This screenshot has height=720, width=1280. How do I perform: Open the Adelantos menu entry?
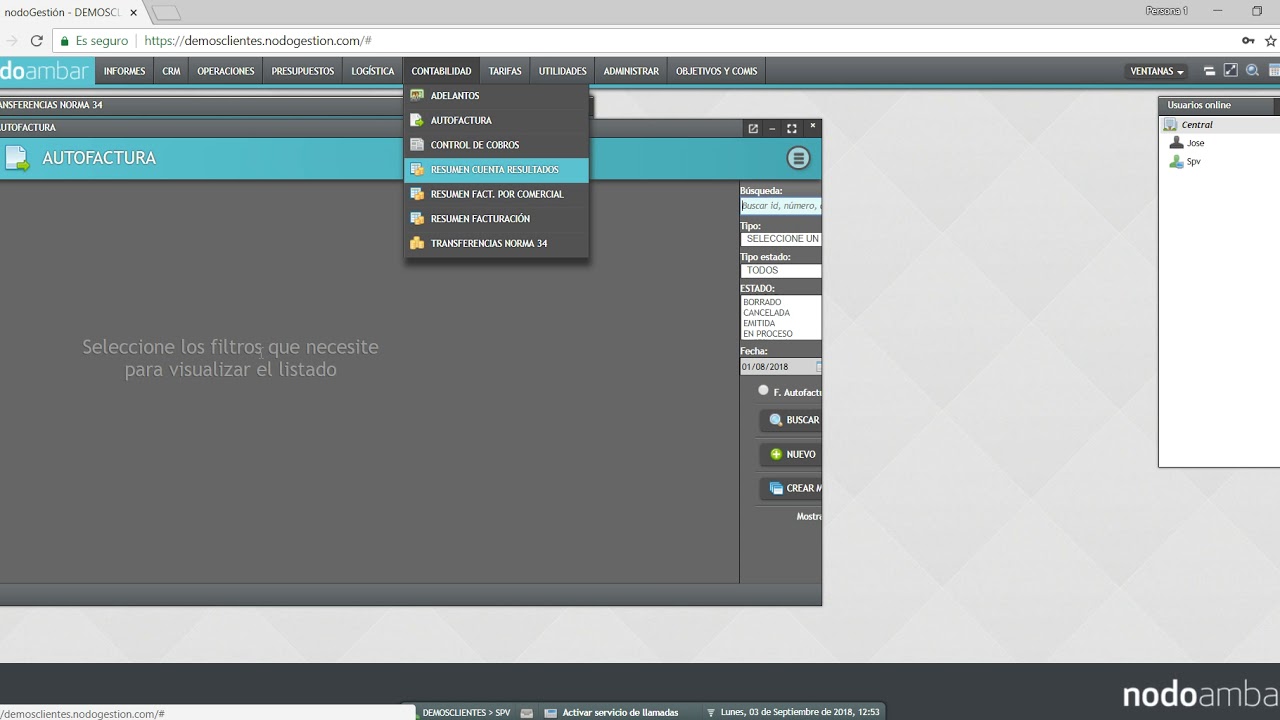click(x=496, y=96)
